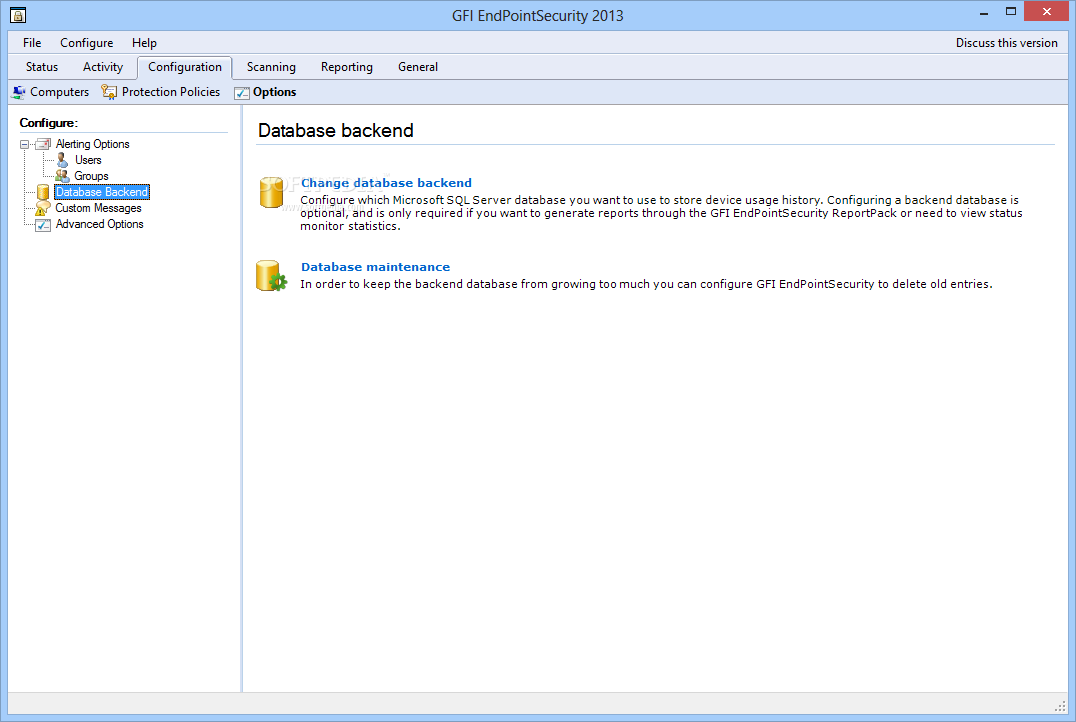Click the Custom Messages warning icon
The width and height of the screenshot is (1076, 722).
(43, 208)
